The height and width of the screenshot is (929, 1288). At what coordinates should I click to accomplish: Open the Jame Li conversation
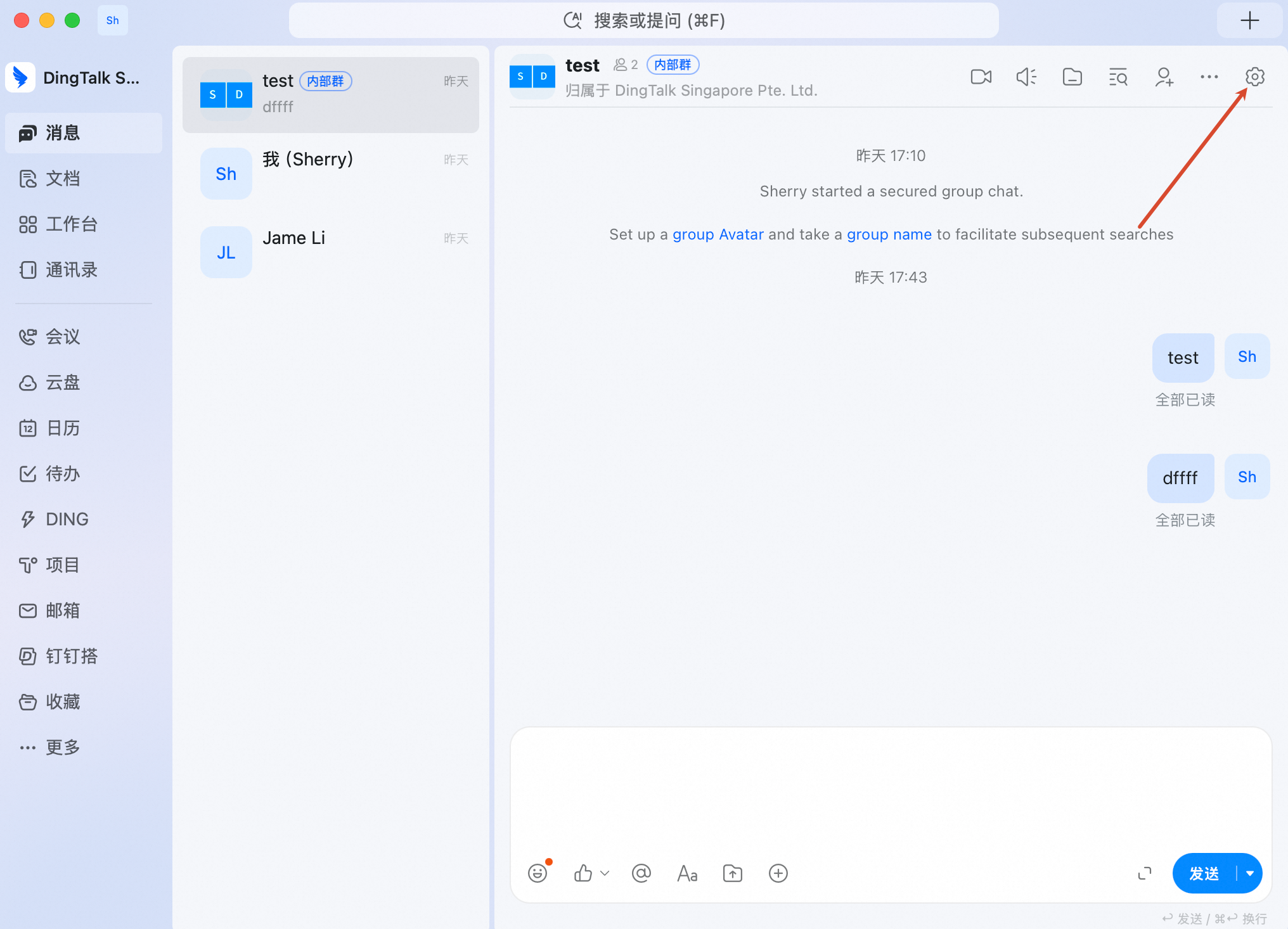point(331,252)
